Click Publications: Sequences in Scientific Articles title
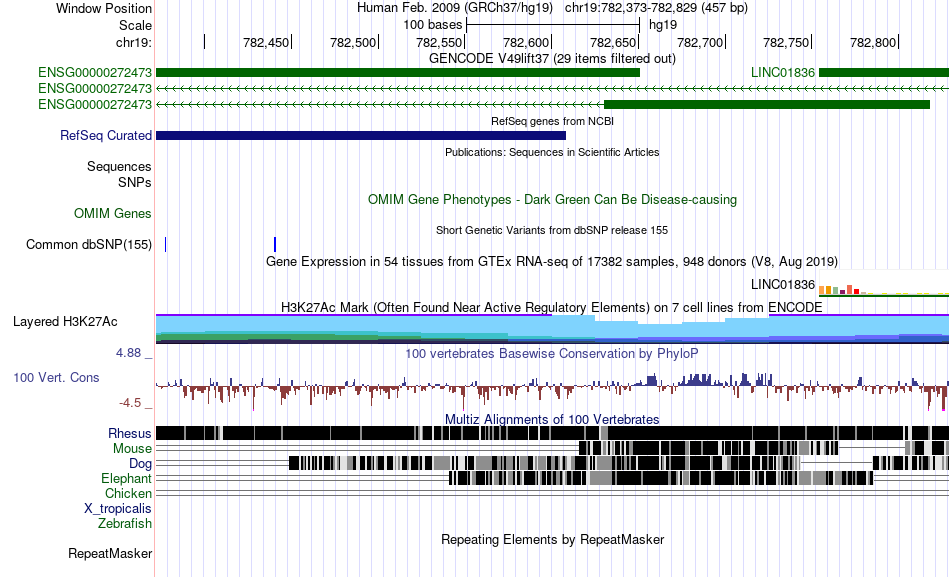950x577 pixels. tap(553, 152)
